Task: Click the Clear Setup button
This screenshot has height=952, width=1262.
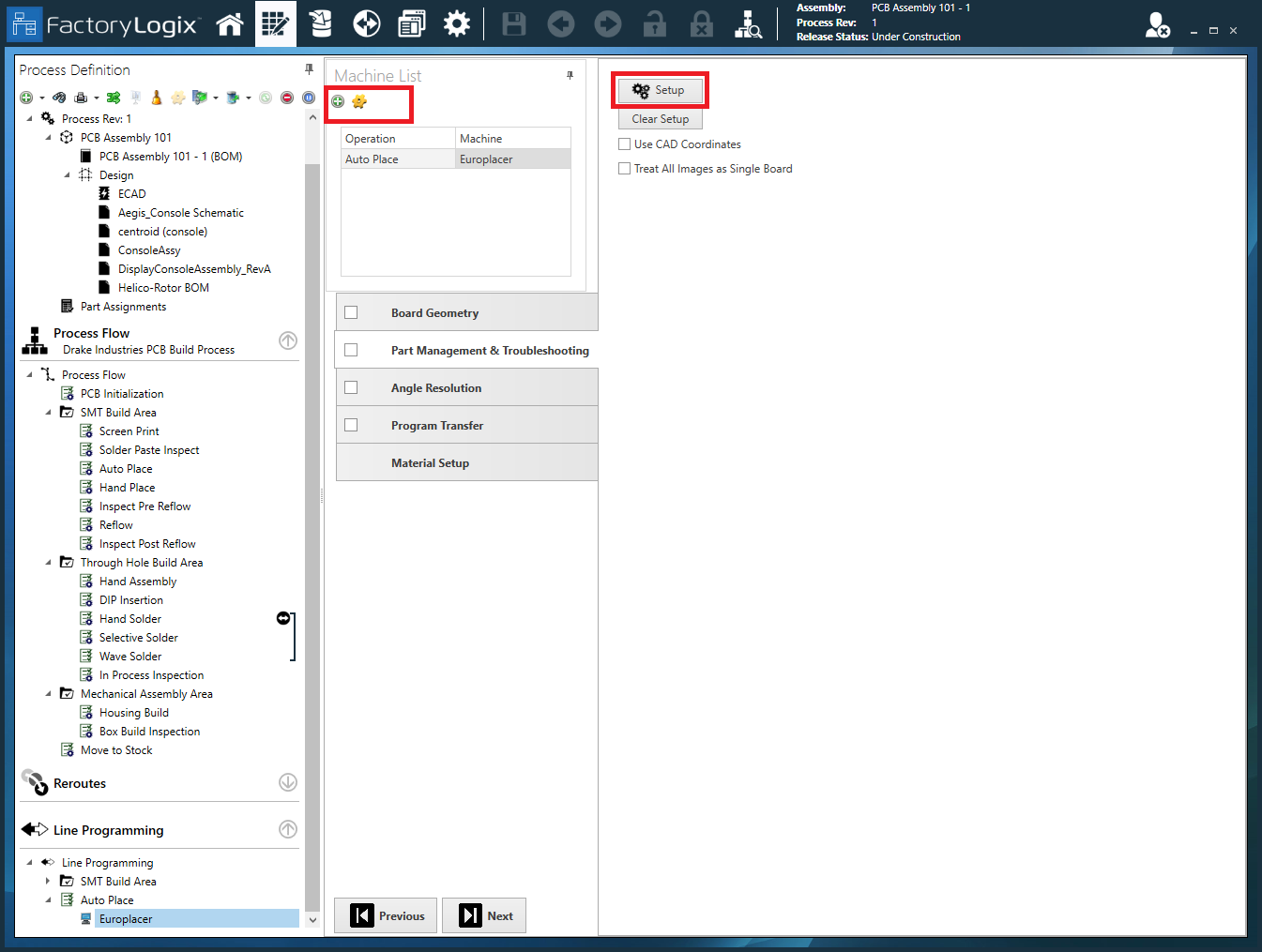Action: 660,119
